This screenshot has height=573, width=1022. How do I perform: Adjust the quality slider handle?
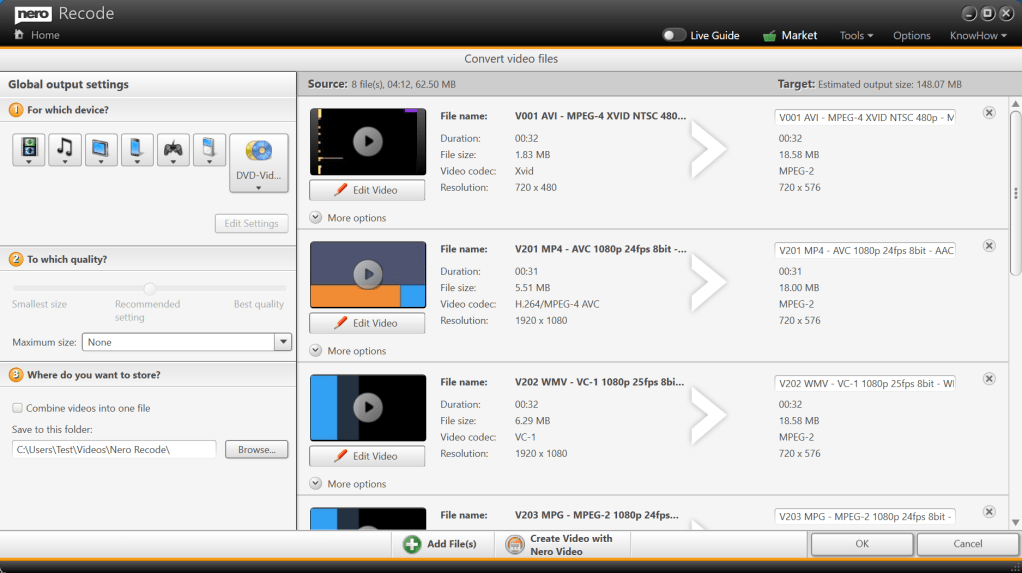(150, 288)
